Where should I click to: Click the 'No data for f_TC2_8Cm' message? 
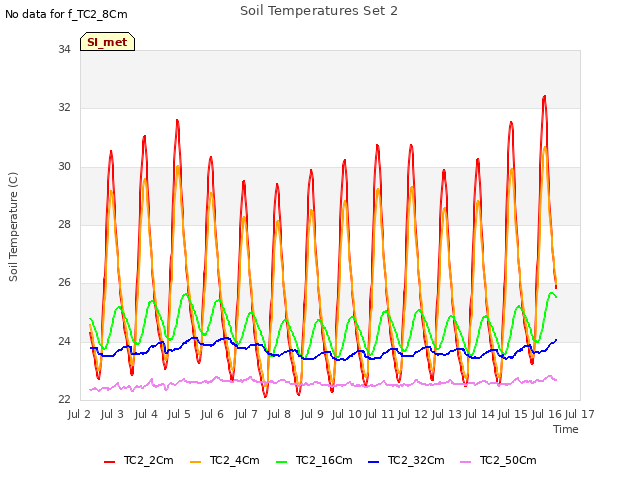click(x=66, y=14)
